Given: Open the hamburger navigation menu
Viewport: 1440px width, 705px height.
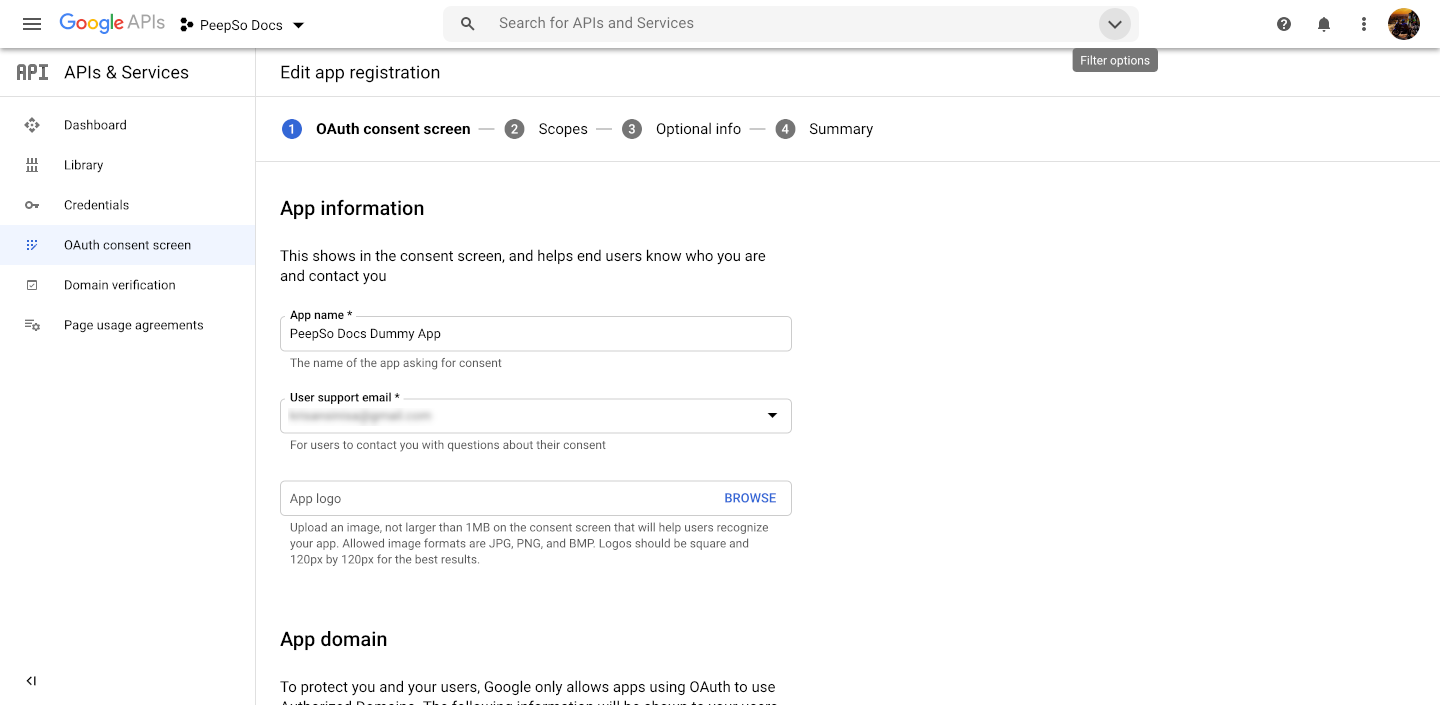Looking at the screenshot, I should pyautogui.click(x=32, y=24).
